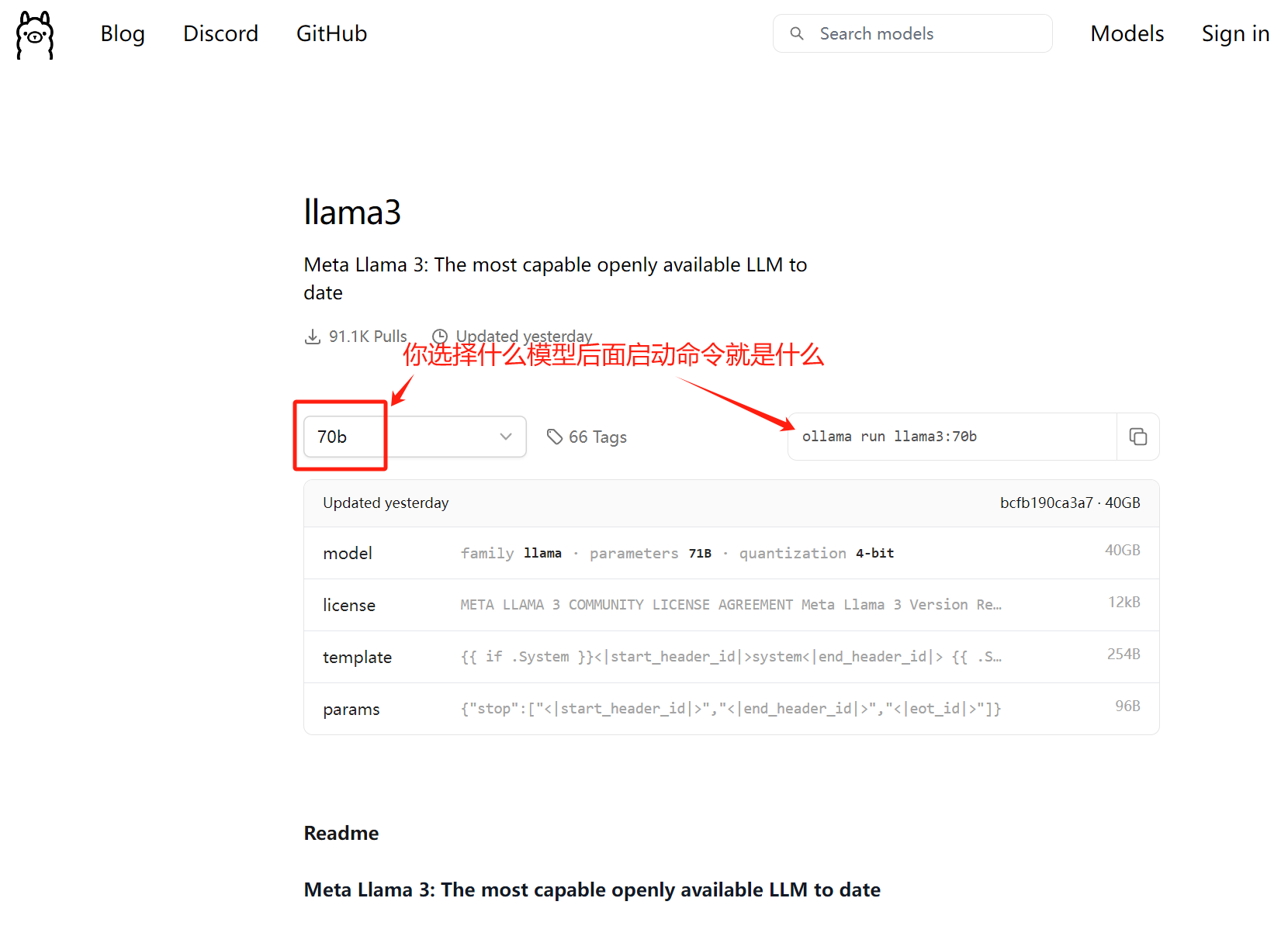
Task: Open the Discord link
Action: (x=220, y=33)
